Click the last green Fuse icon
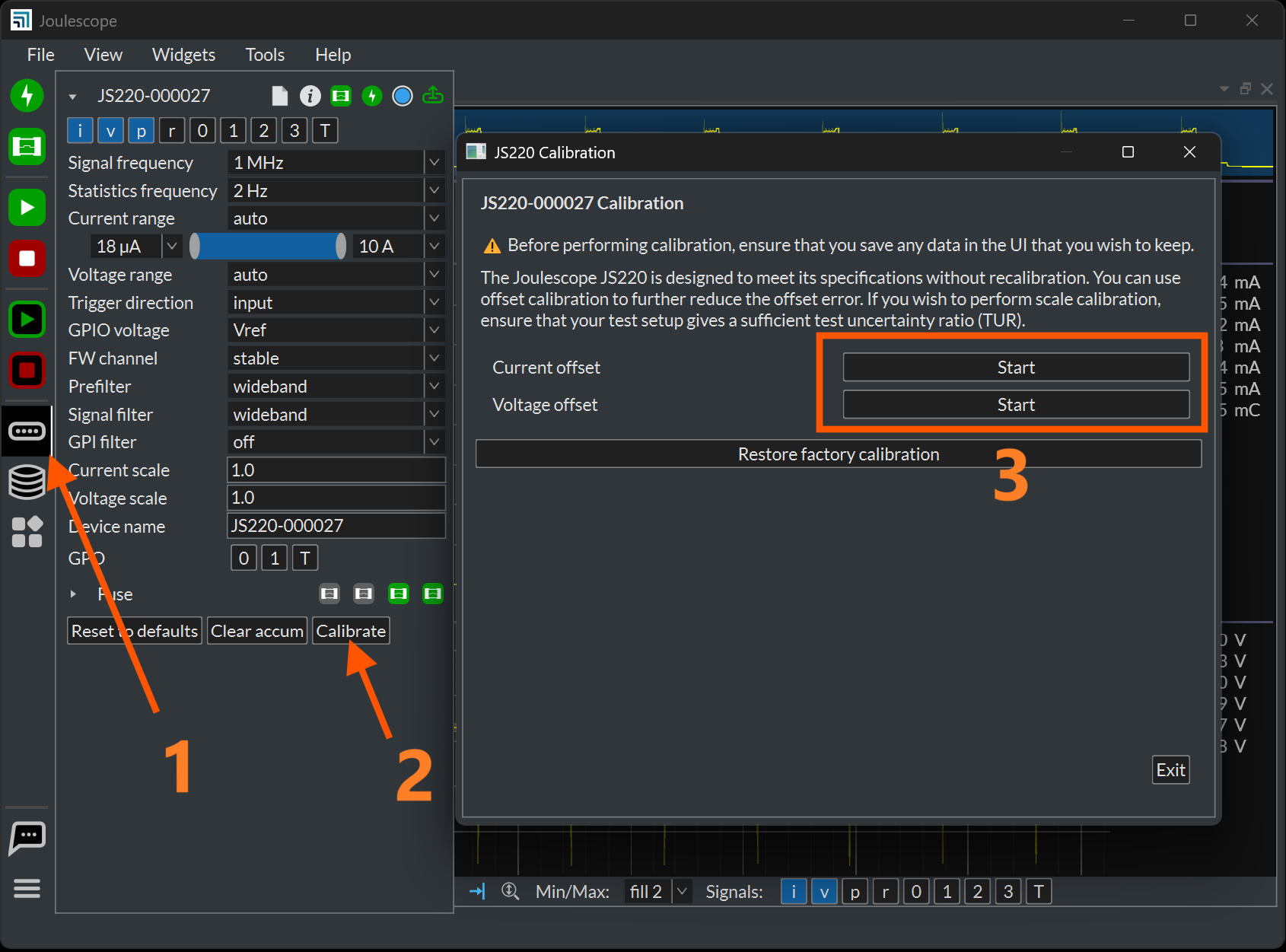This screenshot has height=952, width=1286. [x=433, y=594]
